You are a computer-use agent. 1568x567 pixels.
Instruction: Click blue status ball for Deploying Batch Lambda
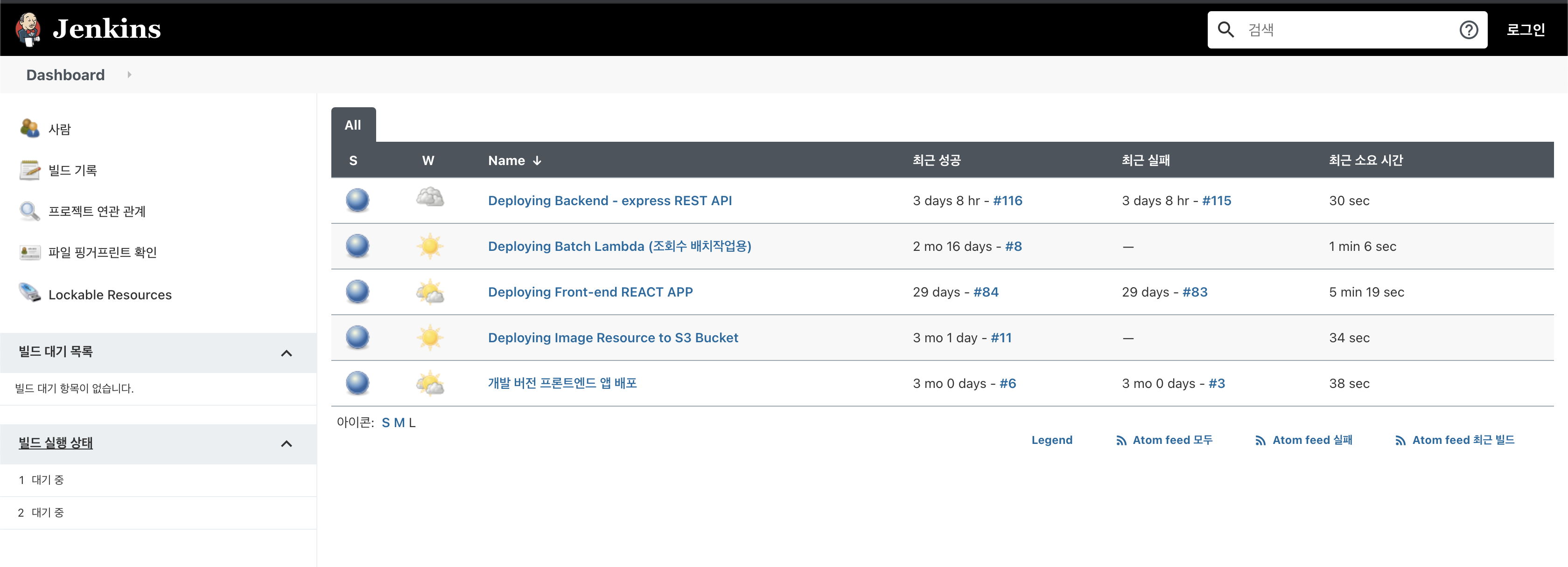tap(357, 246)
